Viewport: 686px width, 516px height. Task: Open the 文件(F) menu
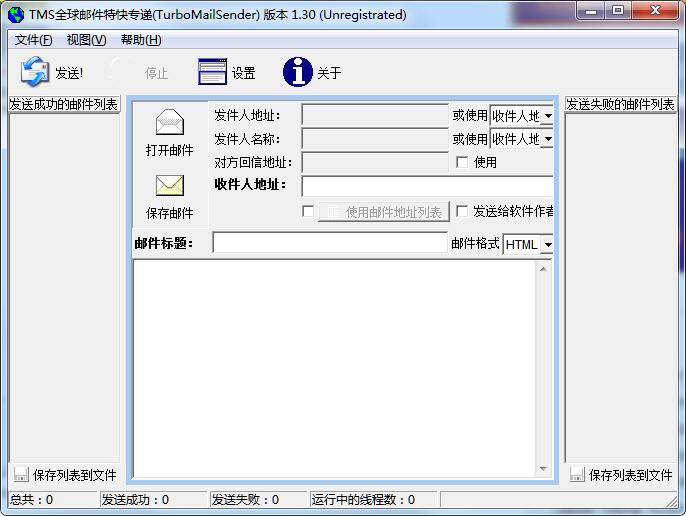pyautogui.click(x=34, y=40)
